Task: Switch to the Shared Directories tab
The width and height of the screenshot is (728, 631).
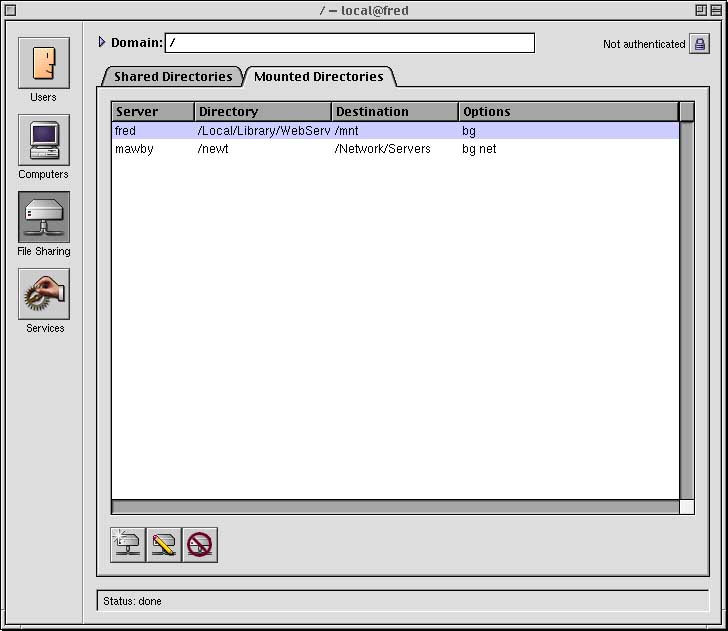Action: click(173, 77)
